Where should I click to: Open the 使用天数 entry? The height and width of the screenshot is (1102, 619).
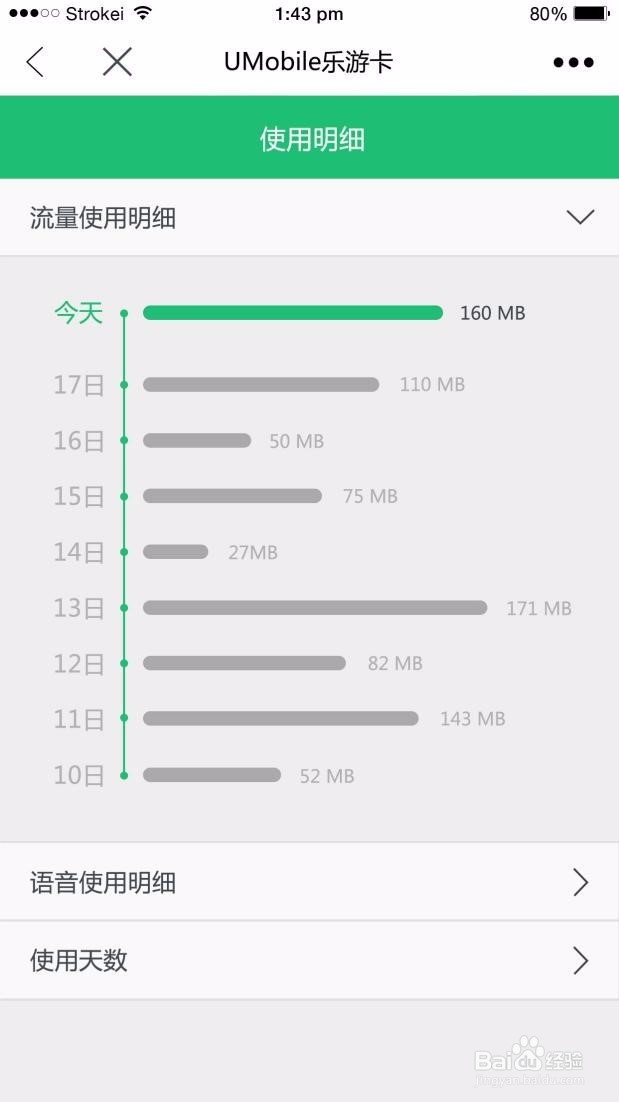tap(309, 960)
